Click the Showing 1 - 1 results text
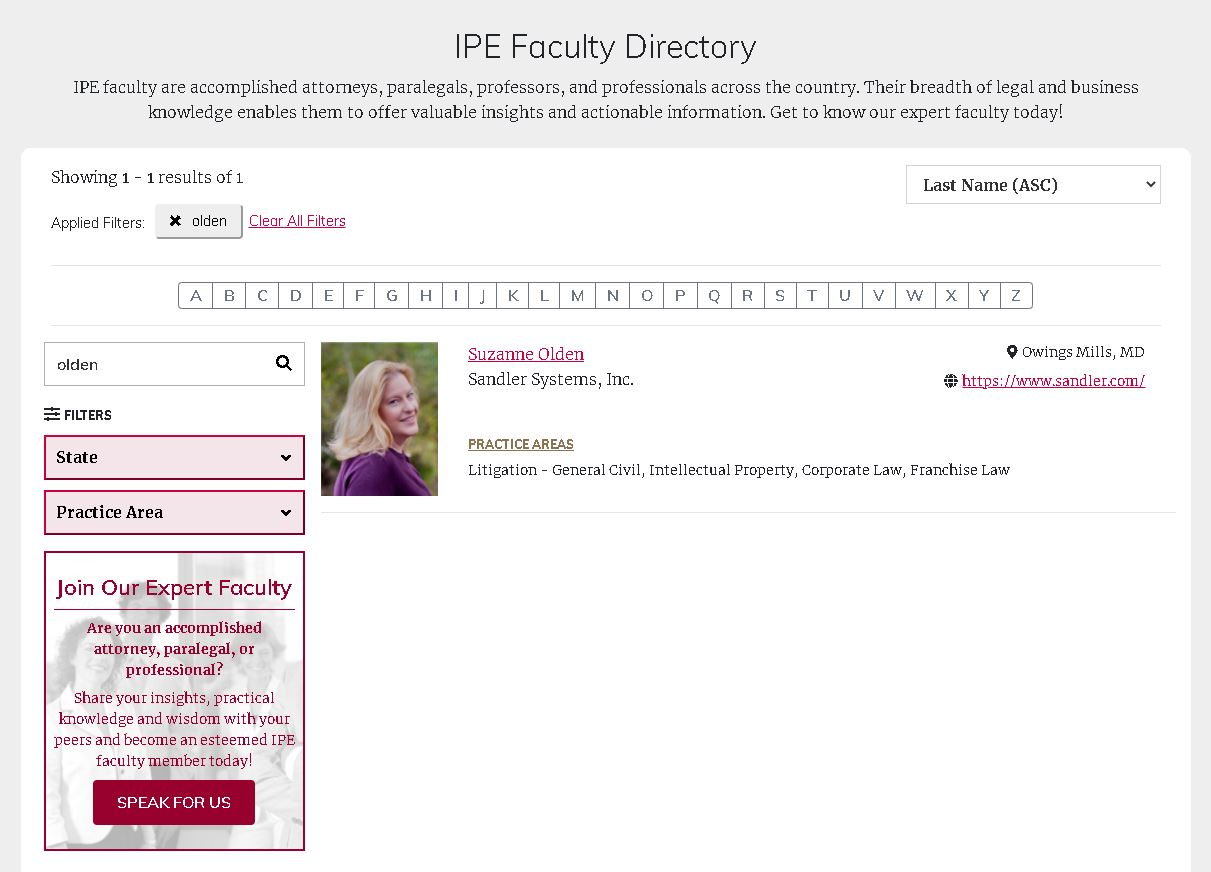The height and width of the screenshot is (872, 1211). (147, 177)
